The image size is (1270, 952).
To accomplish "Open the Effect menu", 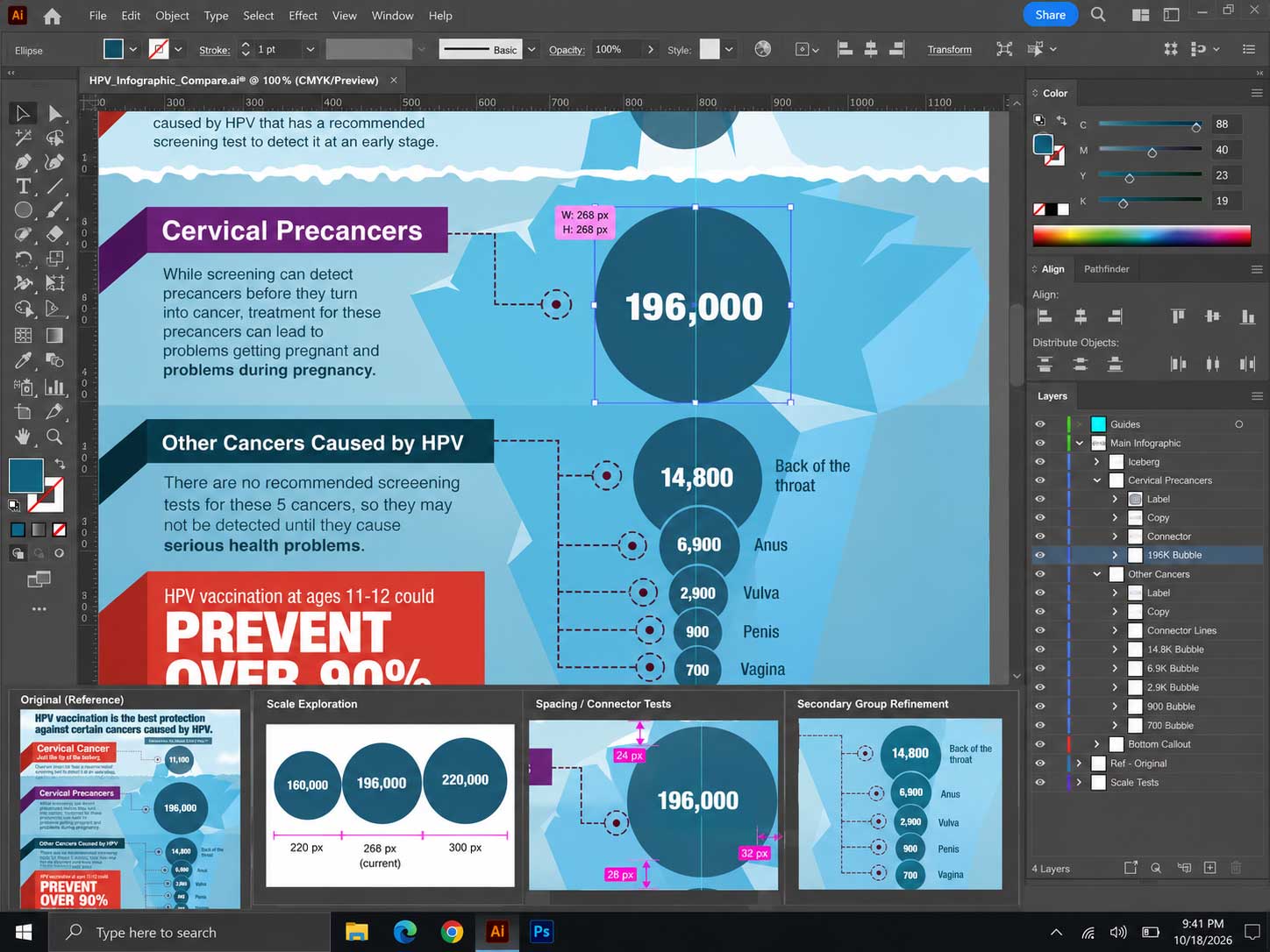I will pos(303,16).
